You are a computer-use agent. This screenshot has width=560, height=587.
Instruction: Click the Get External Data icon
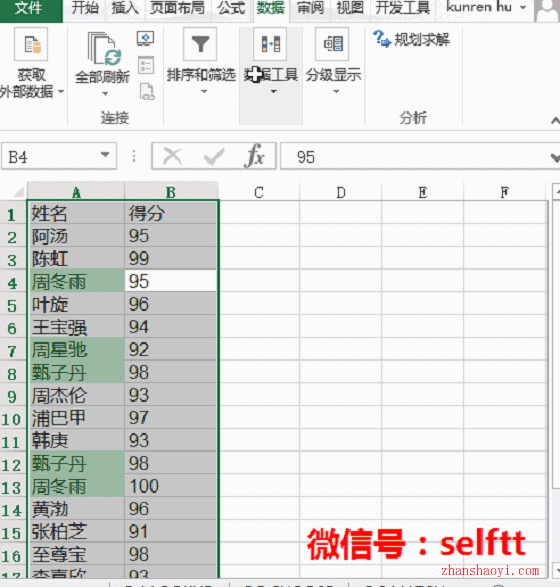point(31,44)
